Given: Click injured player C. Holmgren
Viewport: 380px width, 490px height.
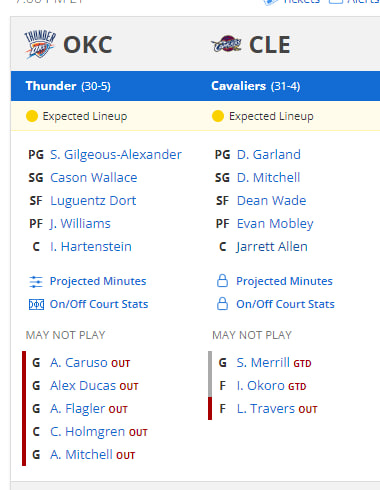Looking at the screenshot, I should [88, 432].
